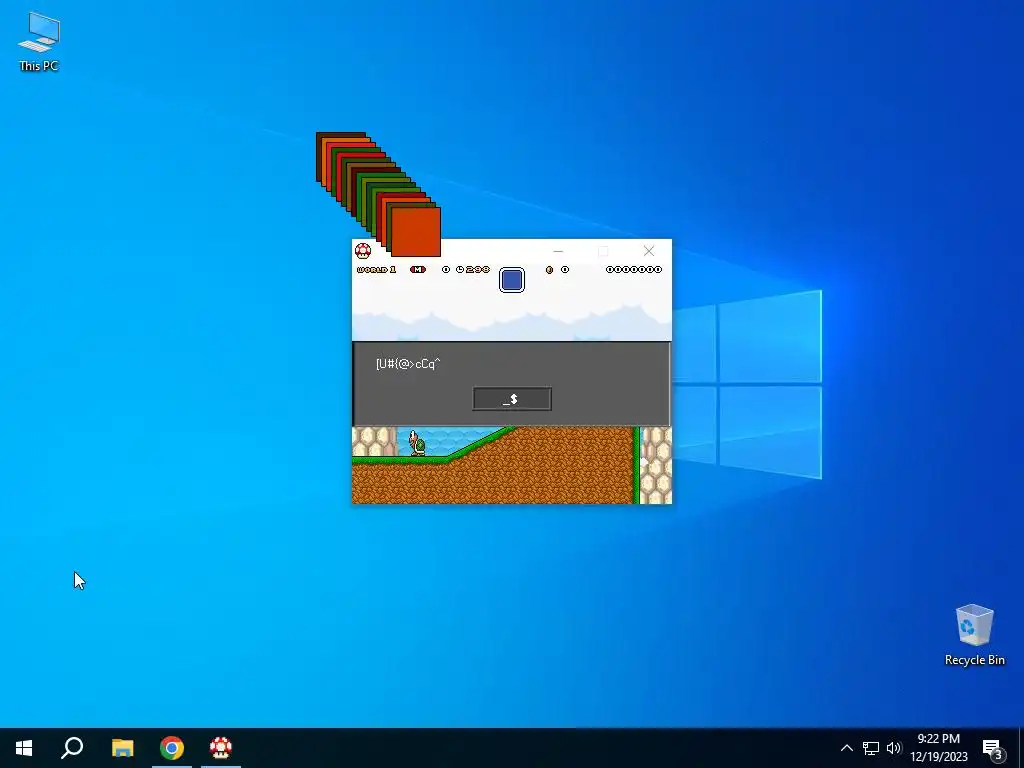Screen dimensions: 1024x768
Task: Close the Mario game window
Action: 648,251
